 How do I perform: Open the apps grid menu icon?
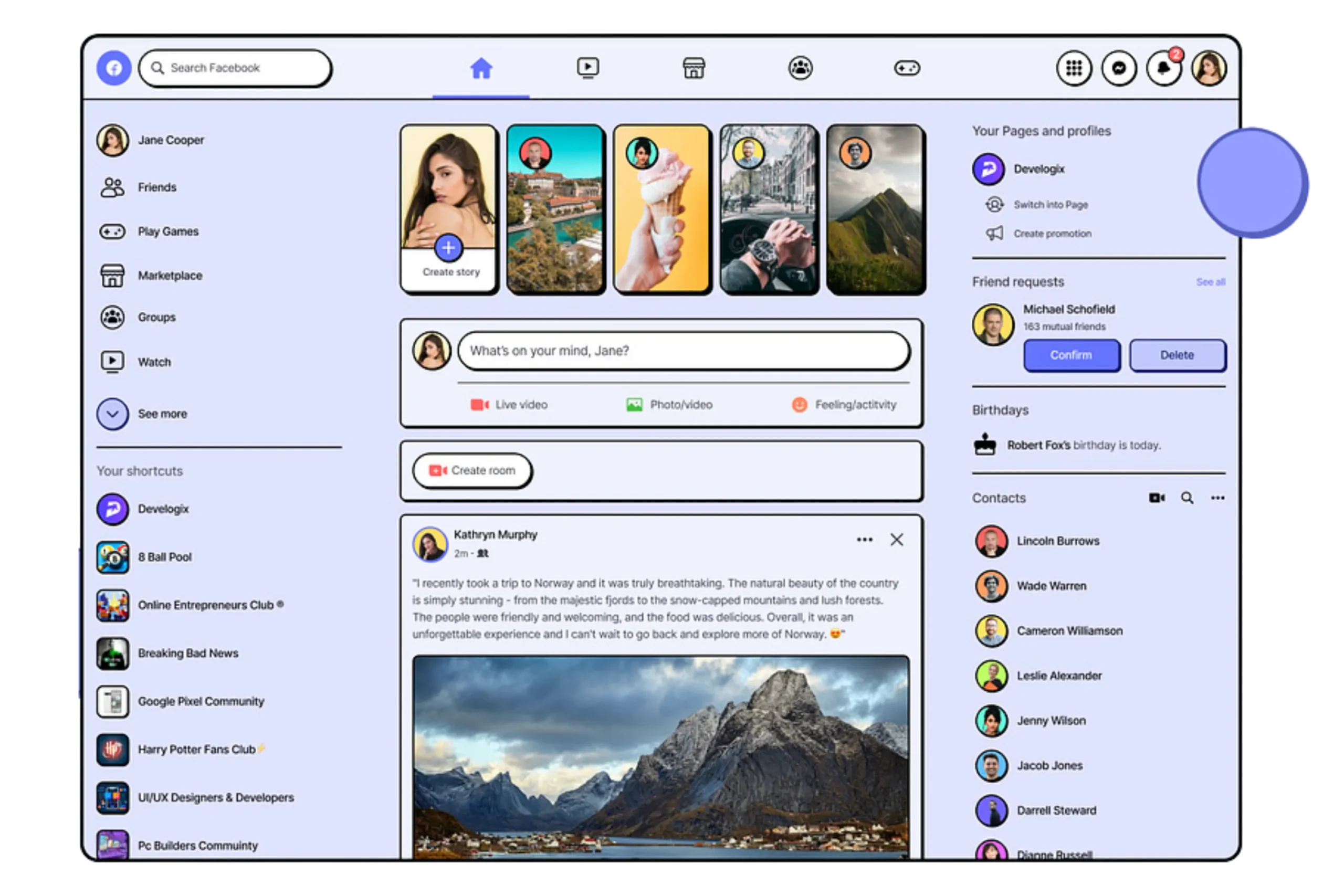click(x=1075, y=67)
